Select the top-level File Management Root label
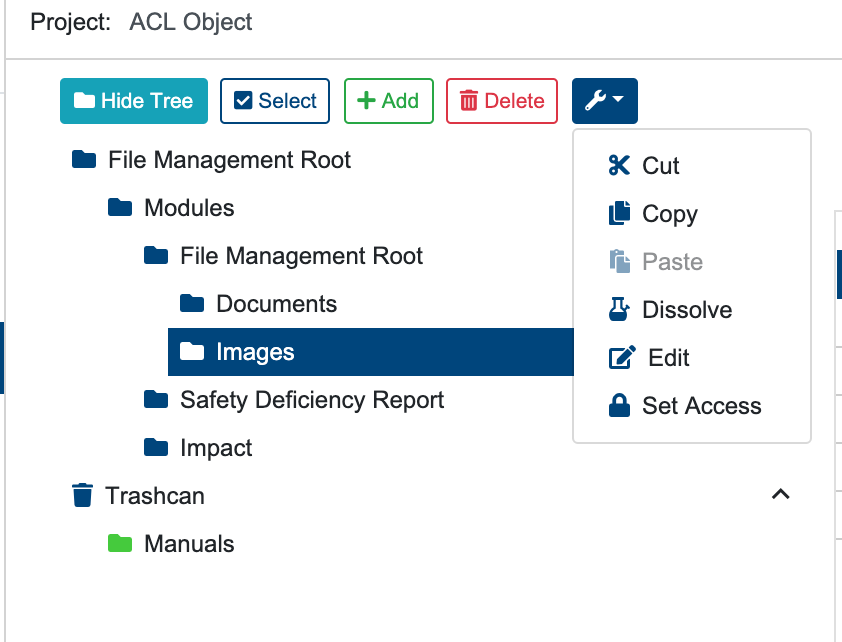The height and width of the screenshot is (642, 842). coord(229,160)
